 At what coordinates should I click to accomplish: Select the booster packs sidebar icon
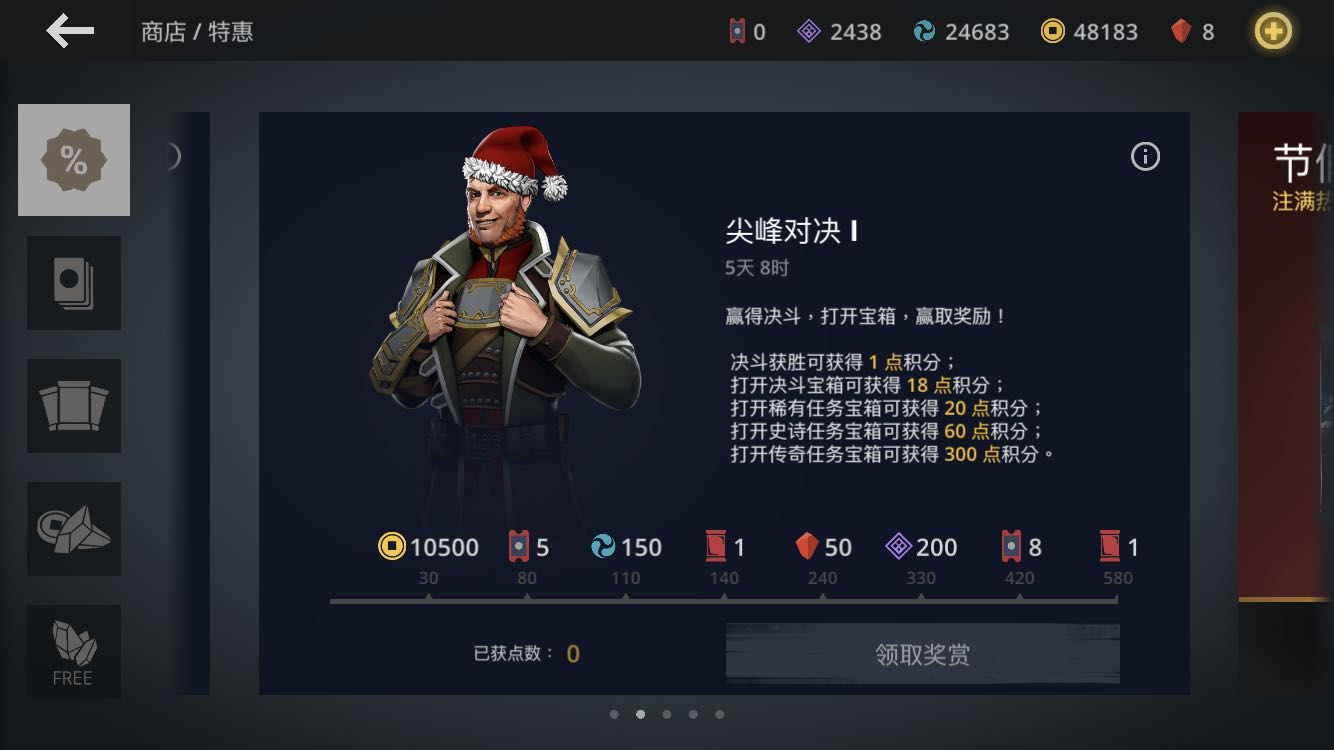(74, 406)
